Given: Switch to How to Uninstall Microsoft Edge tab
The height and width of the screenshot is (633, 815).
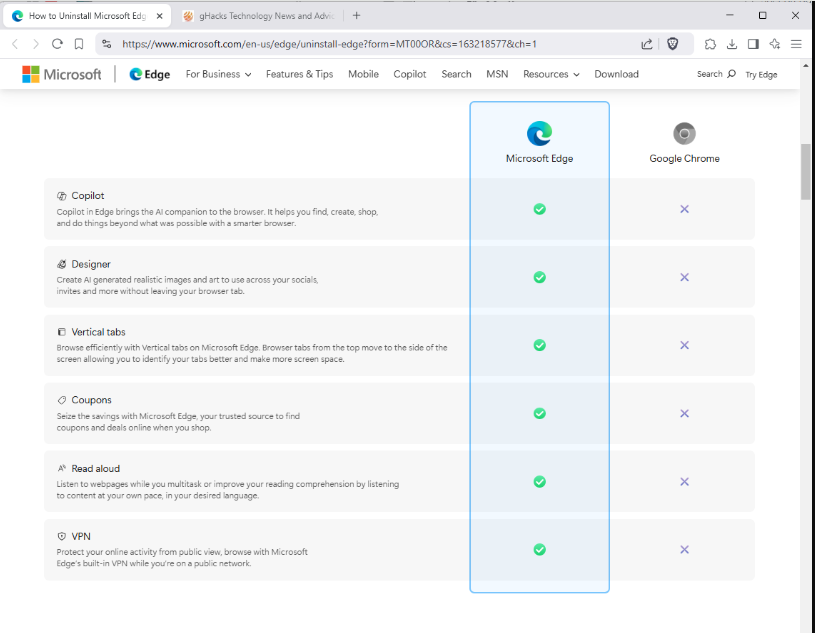Looking at the screenshot, I should 87,16.
